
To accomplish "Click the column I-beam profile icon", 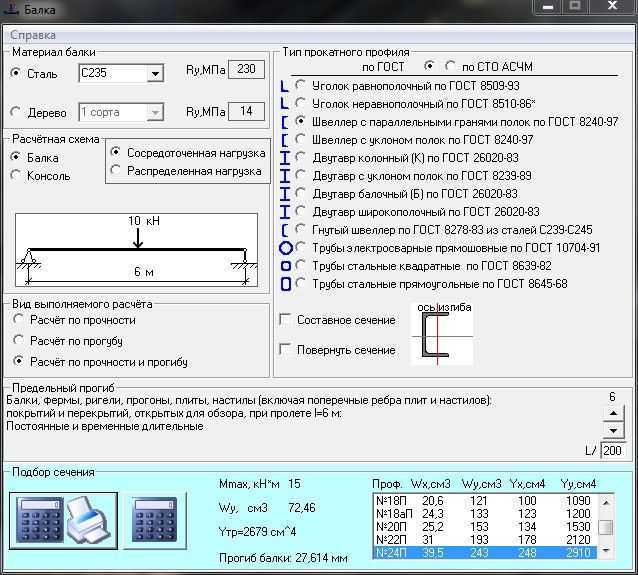I will point(285,157).
